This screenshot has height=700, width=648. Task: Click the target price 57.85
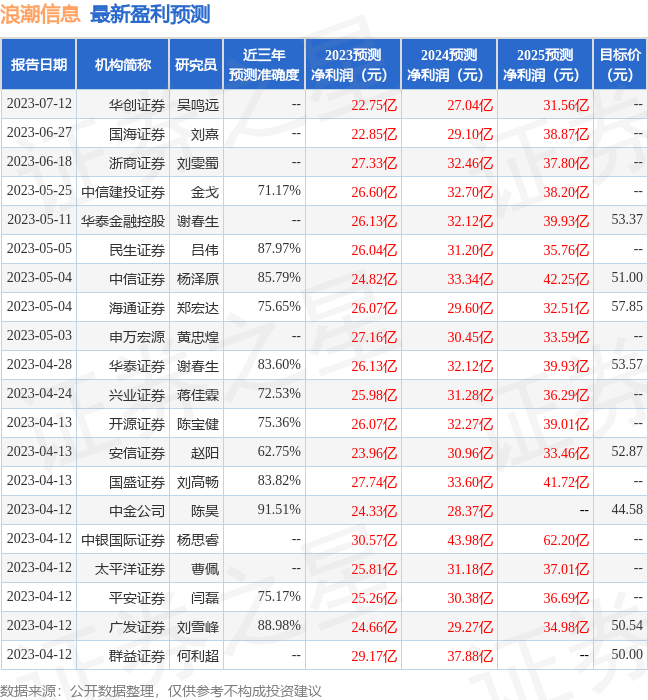627,307
